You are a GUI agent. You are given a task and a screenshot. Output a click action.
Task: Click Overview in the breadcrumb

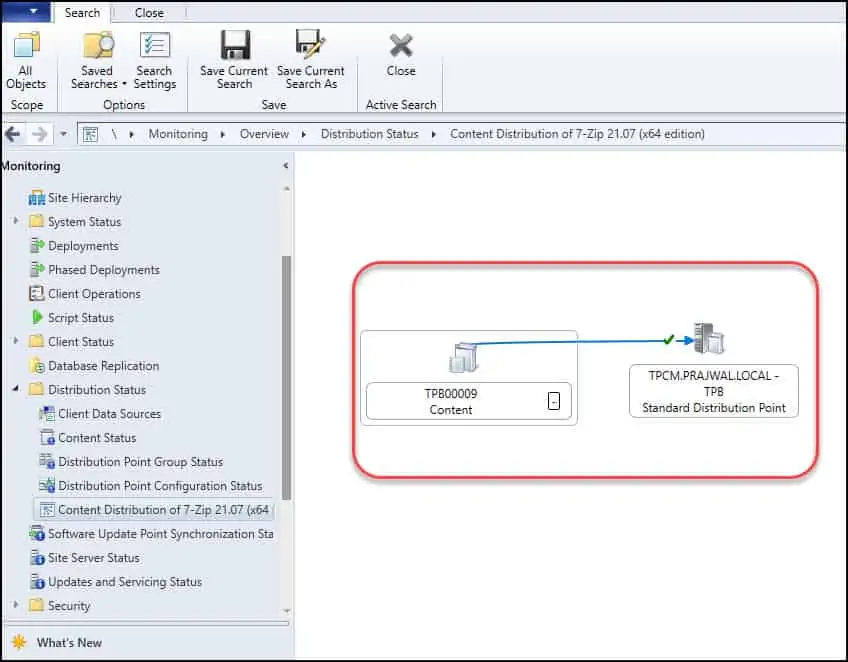[x=264, y=134]
